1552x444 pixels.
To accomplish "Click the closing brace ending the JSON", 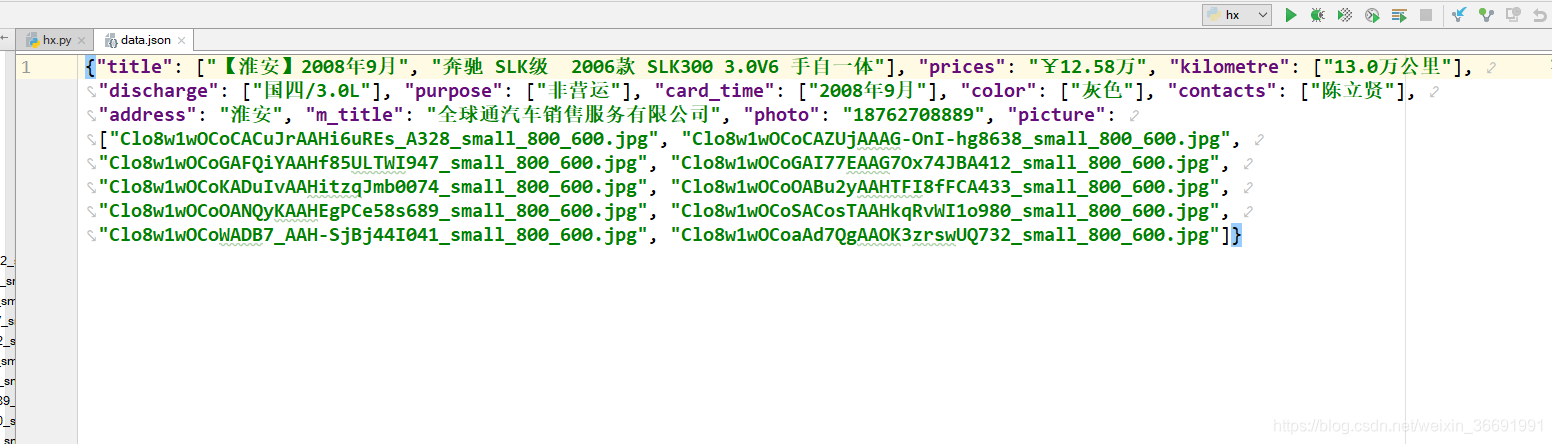I will tap(1237, 235).
